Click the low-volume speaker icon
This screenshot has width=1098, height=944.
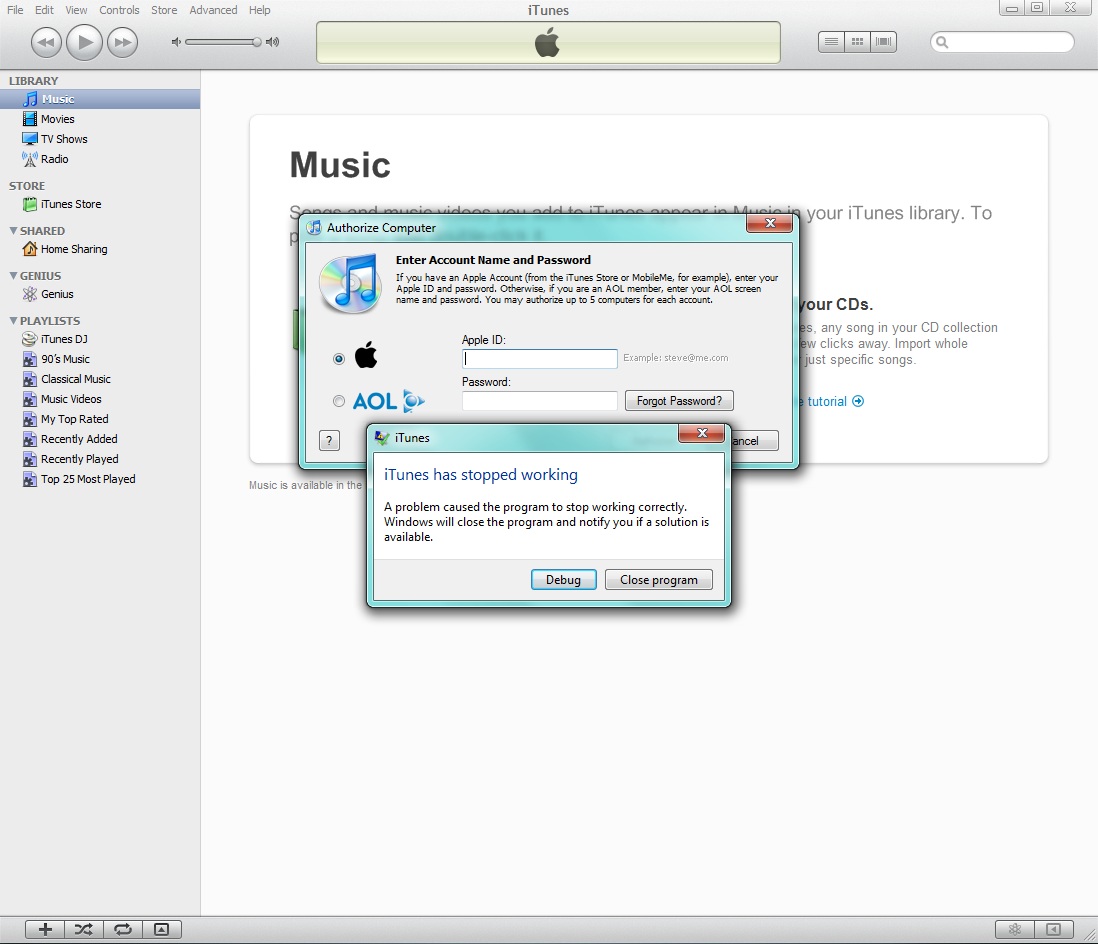click(x=176, y=42)
